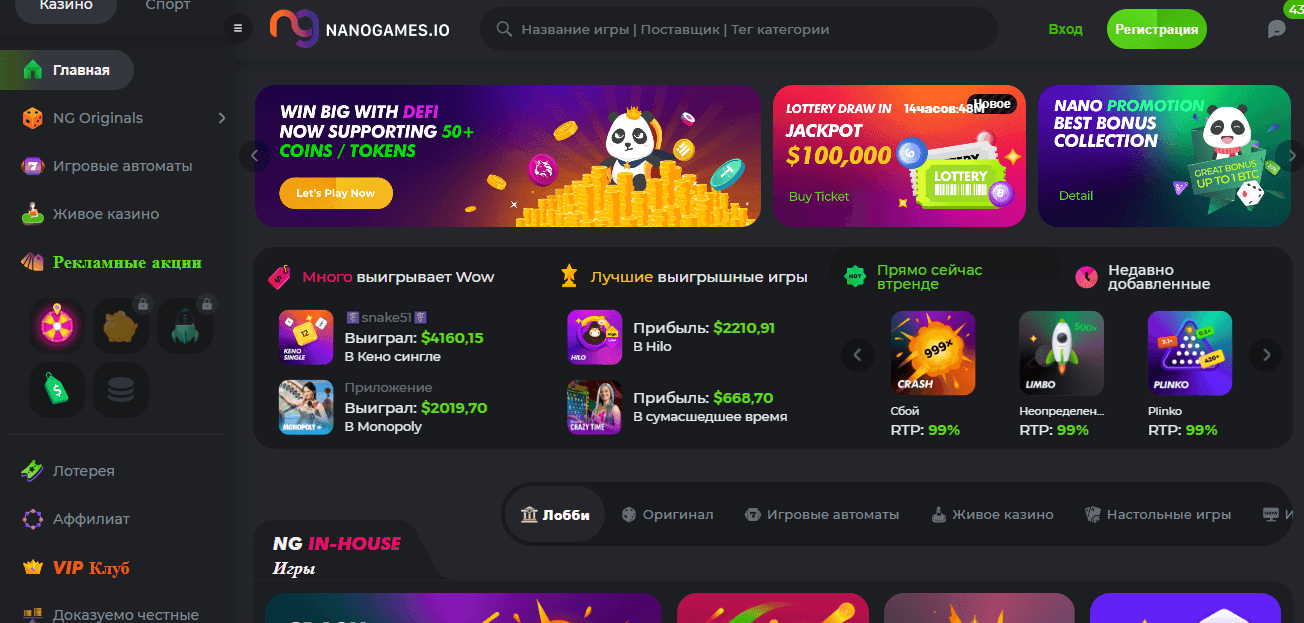Open the Живое казино tab

click(992, 514)
